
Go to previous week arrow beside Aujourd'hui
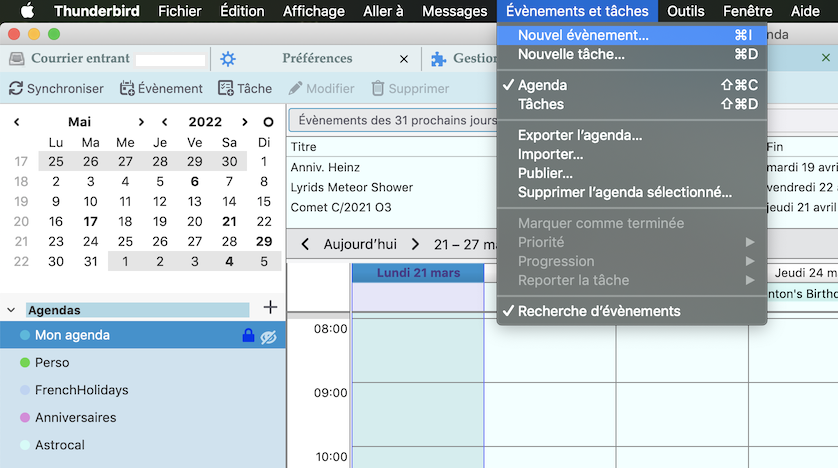(305, 245)
